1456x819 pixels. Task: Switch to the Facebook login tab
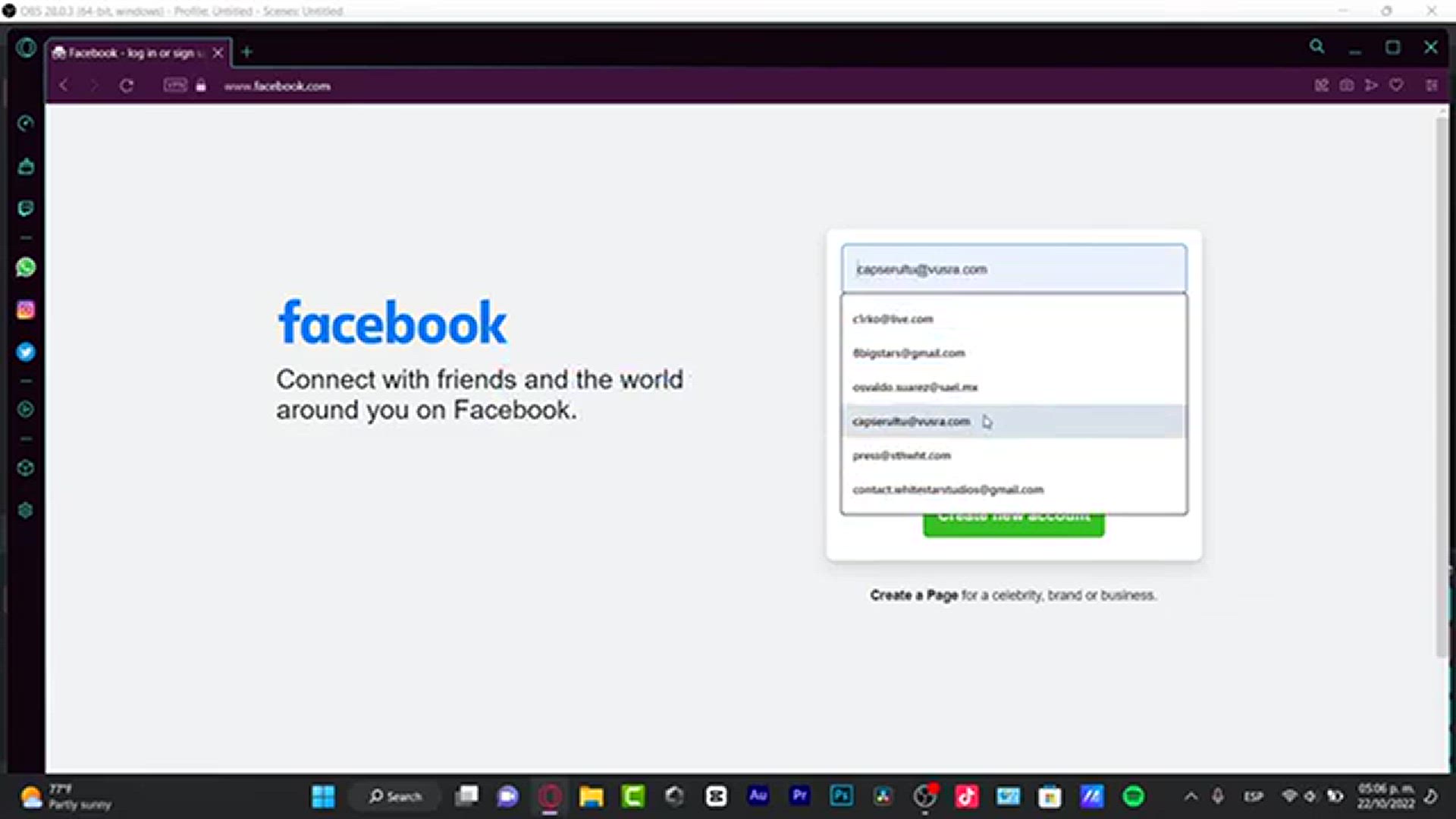click(x=129, y=53)
